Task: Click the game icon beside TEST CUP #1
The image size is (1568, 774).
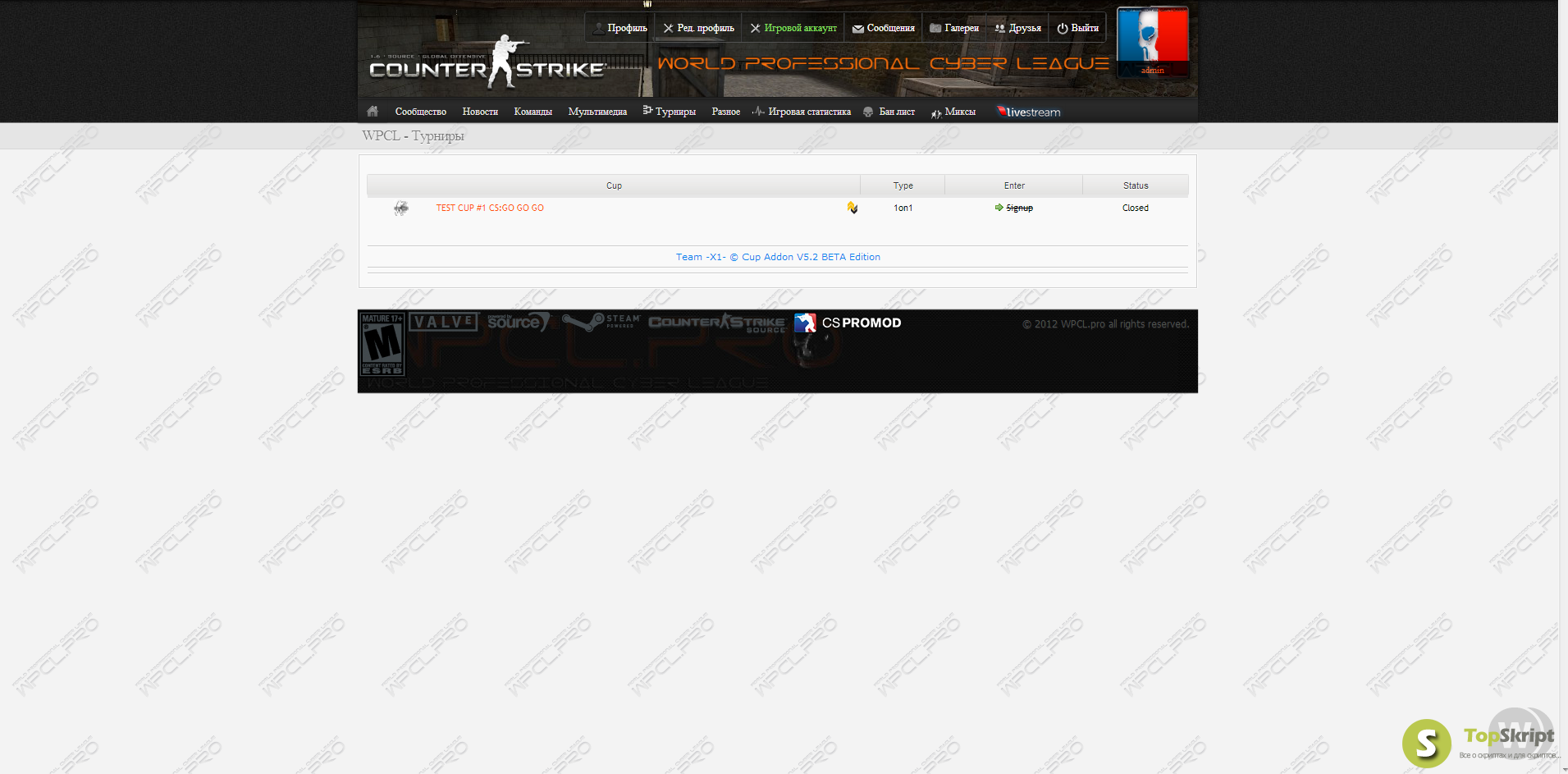Action: (401, 208)
